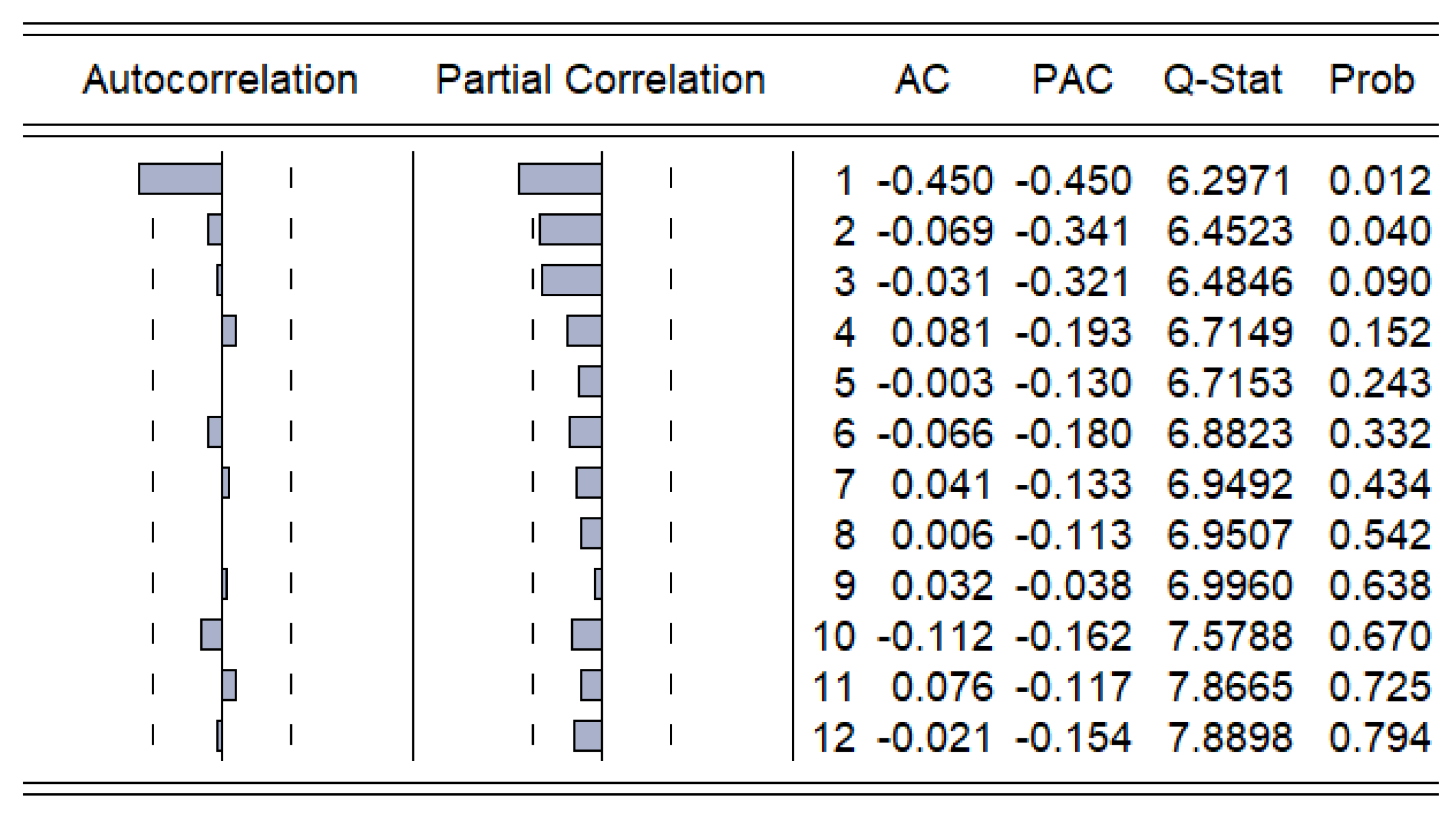Select the Q-Stat value 7.8898
Image resolution: width=1456 pixels, height=816 pixels.
1228,737
